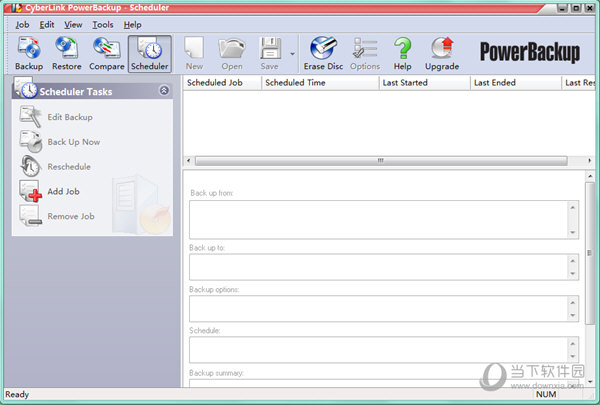Click the details pane scroll-up arrow
The height and width of the screenshot is (405, 600).
coord(589,176)
